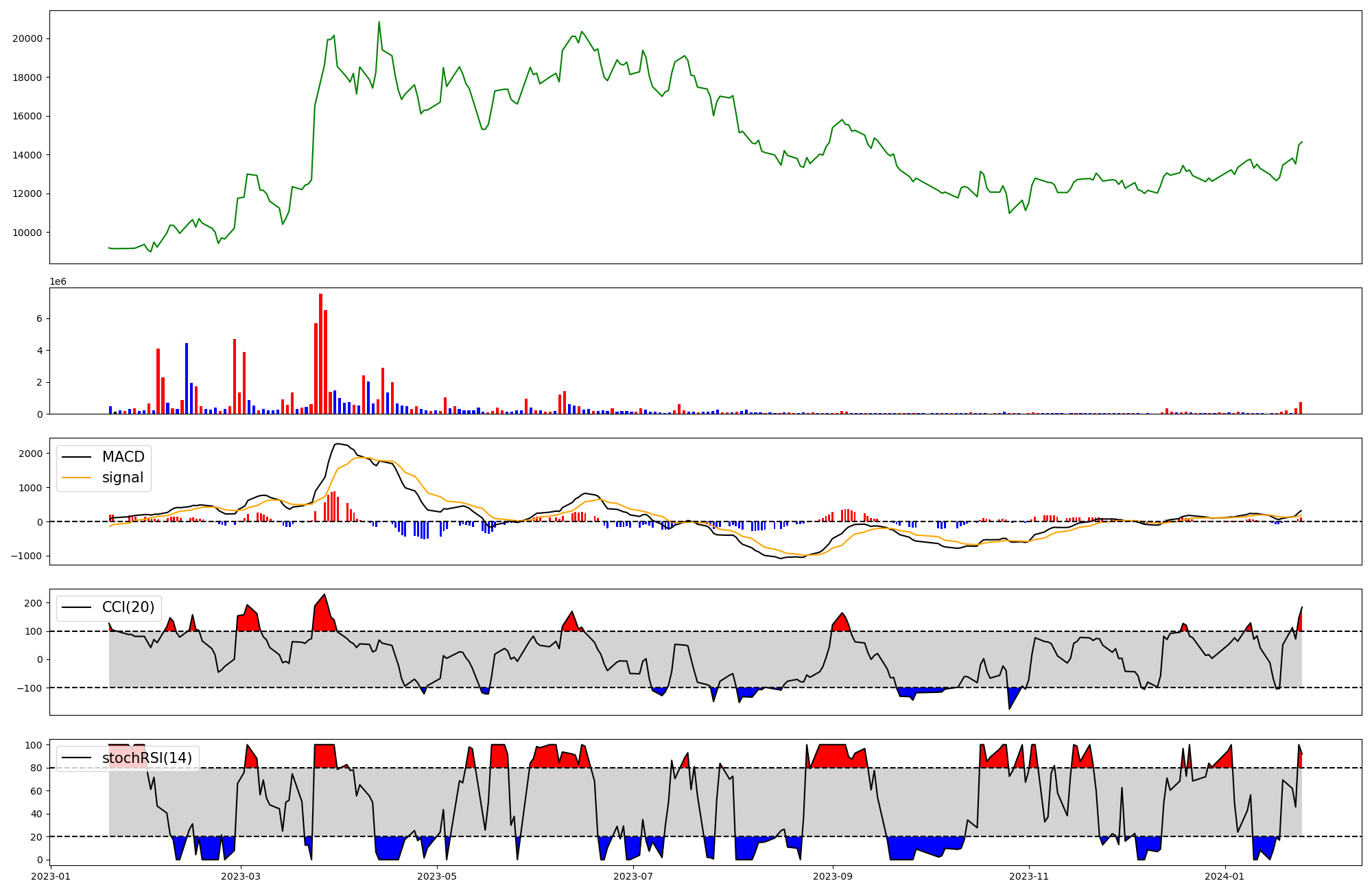Click the 20000 price axis tick label
This screenshot has width=1372, height=892.
point(27,39)
